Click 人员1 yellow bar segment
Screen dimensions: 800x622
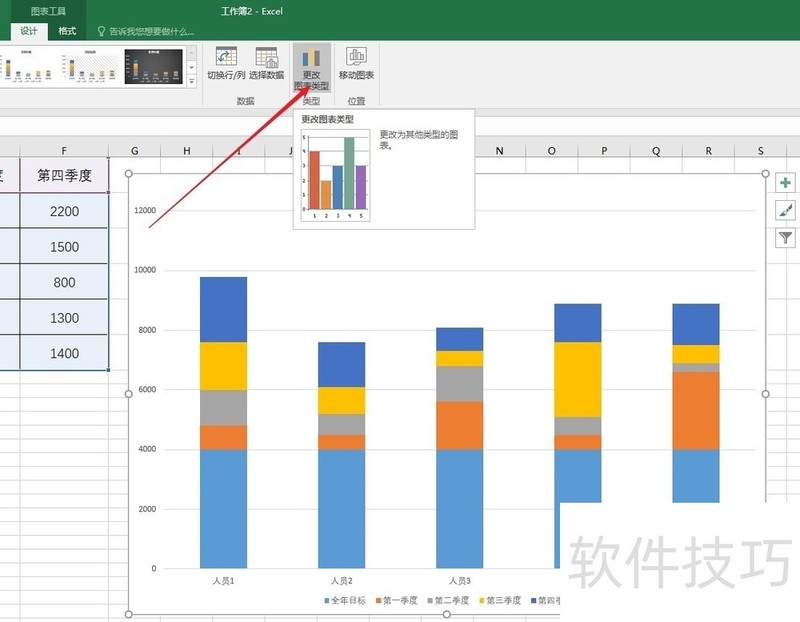[x=223, y=366]
